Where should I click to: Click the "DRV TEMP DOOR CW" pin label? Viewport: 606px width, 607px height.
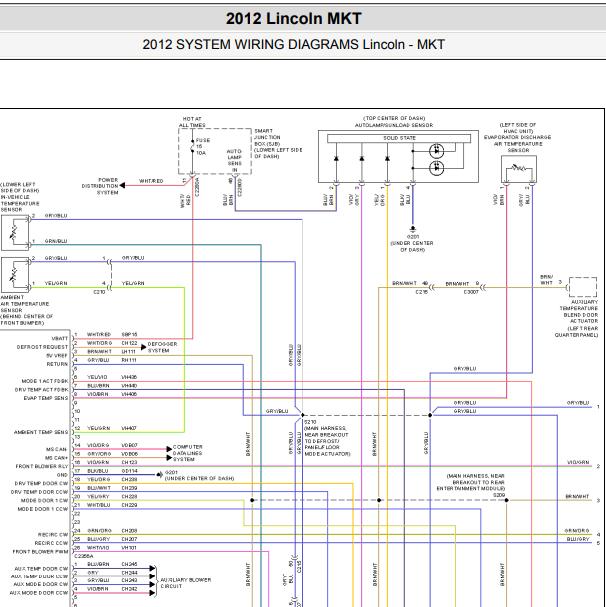pos(41,483)
